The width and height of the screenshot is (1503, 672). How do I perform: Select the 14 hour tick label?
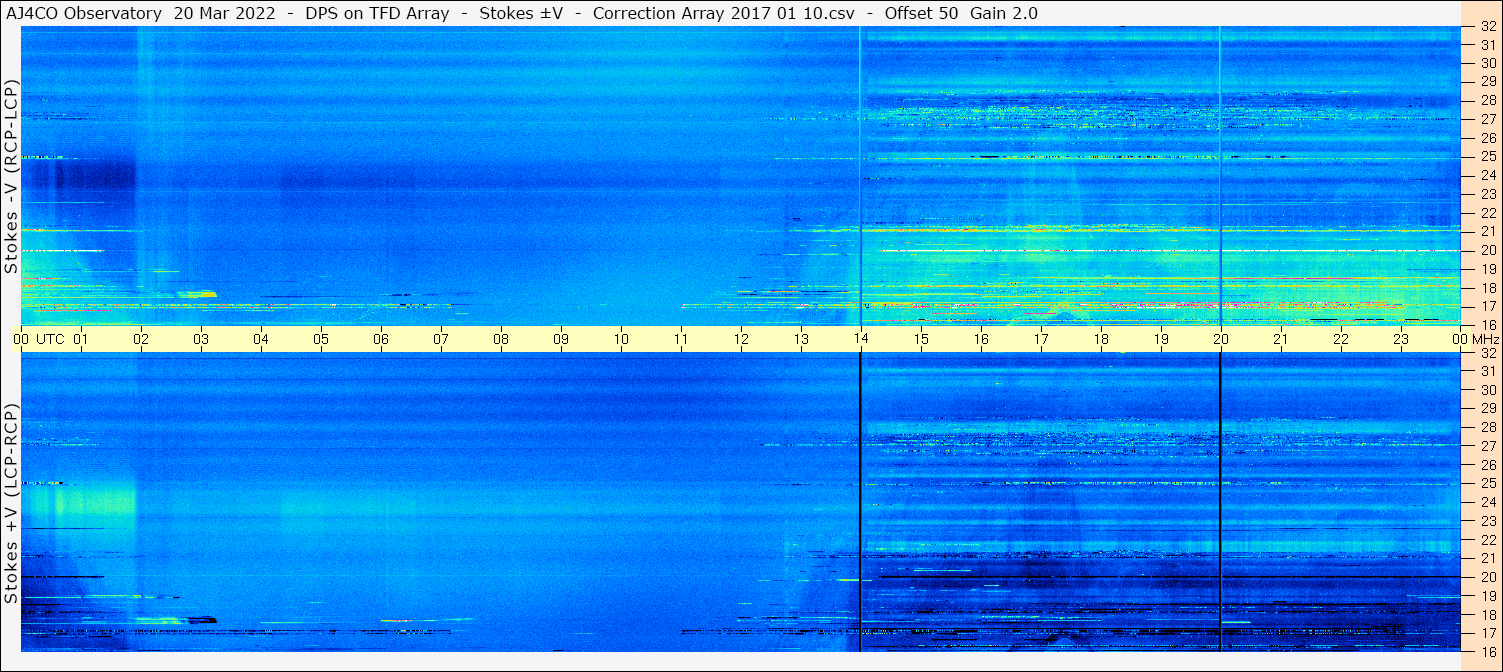pos(861,339)
